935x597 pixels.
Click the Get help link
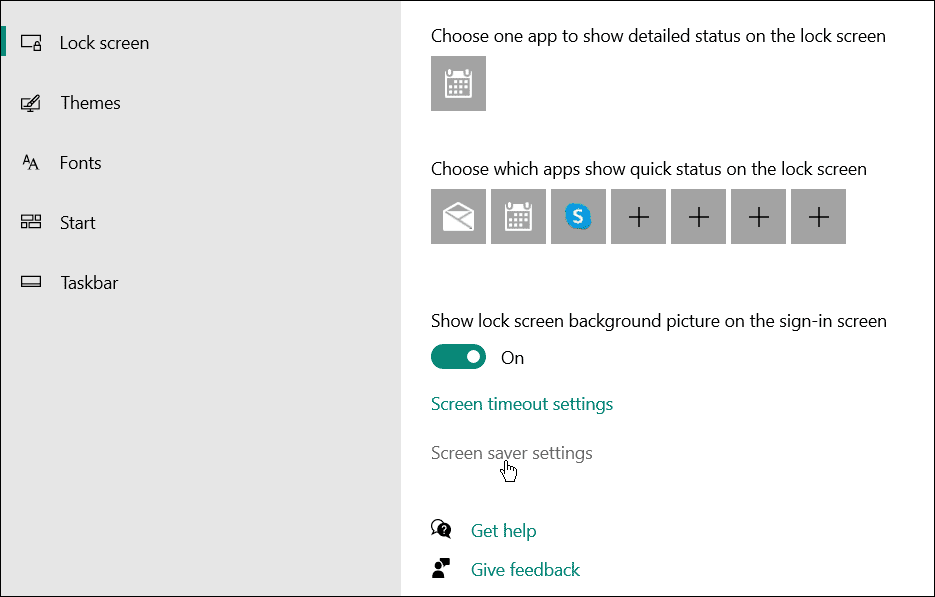[x=503, y=530]
